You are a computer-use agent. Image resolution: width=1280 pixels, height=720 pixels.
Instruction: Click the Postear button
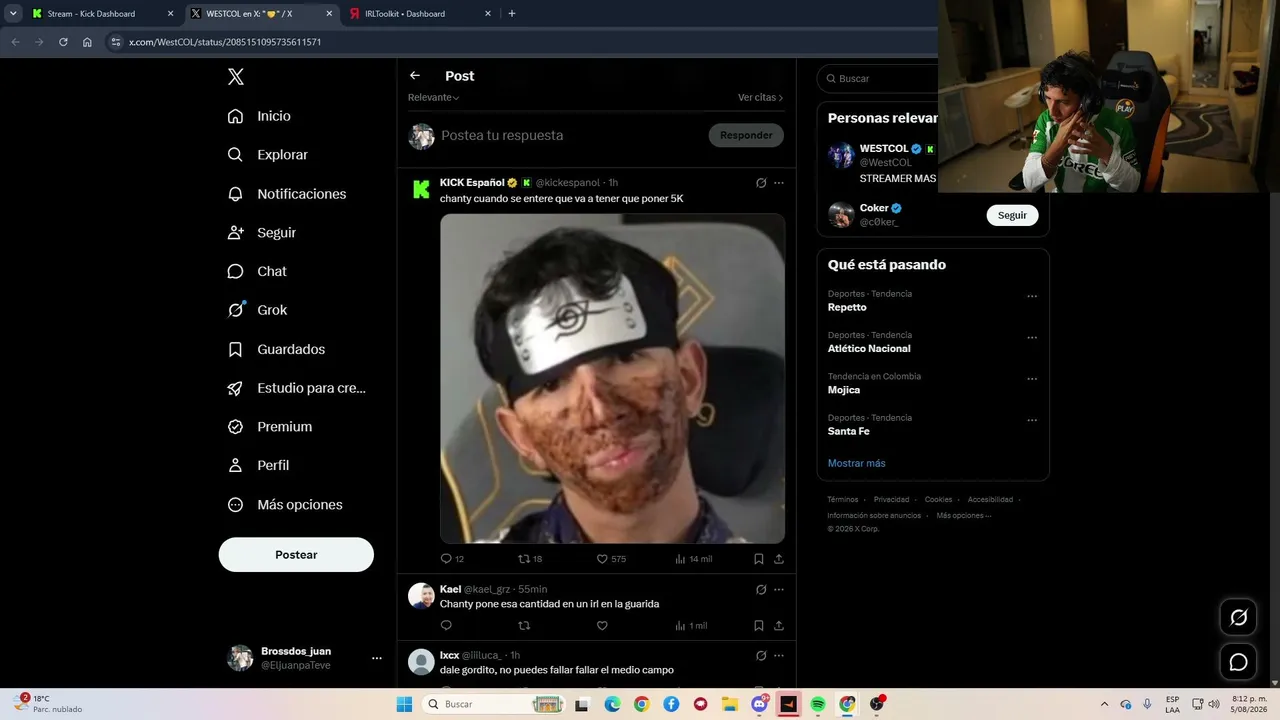point(296,555)
